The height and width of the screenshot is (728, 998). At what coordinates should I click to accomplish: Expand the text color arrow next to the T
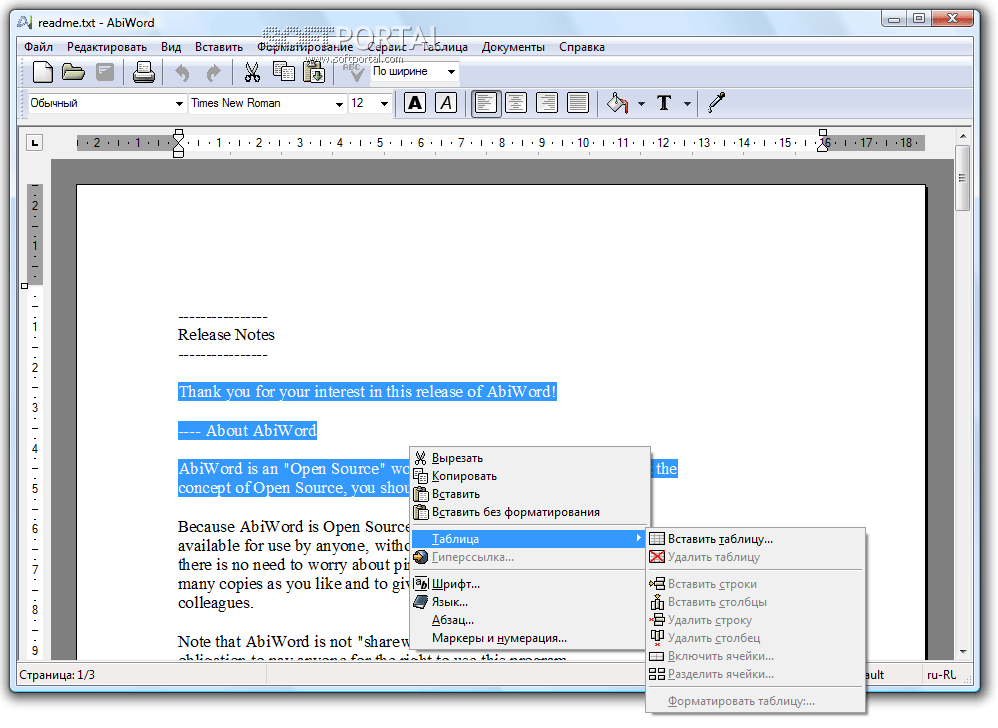tap(687, 103)
